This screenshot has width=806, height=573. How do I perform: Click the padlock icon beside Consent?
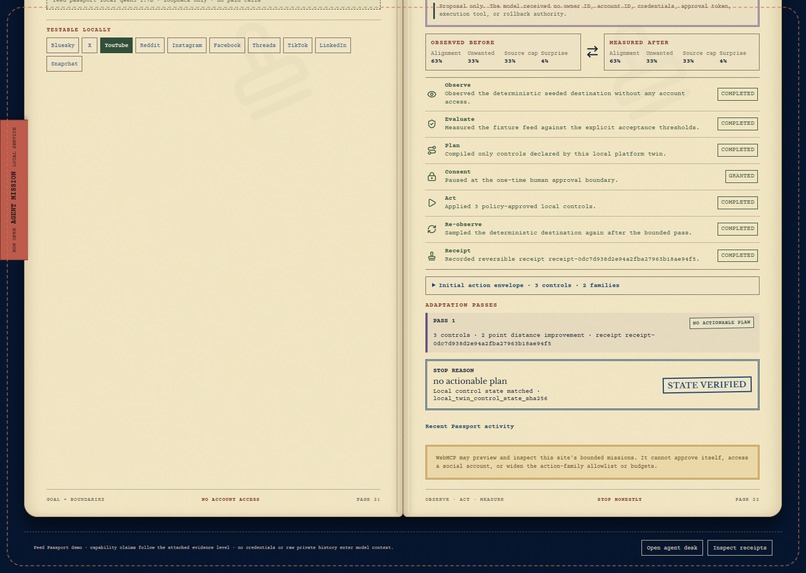(432, 176)
